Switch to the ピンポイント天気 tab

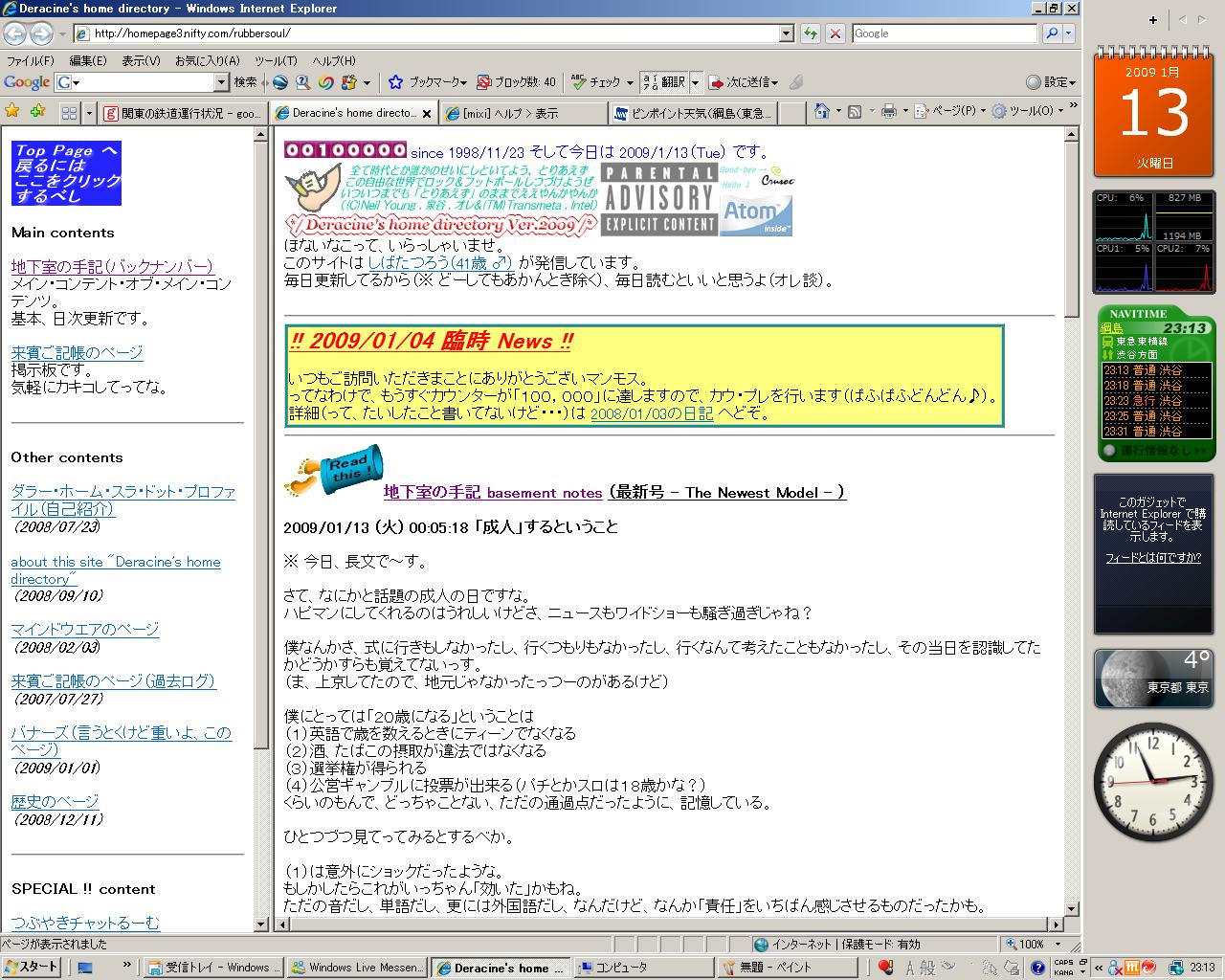695,113
